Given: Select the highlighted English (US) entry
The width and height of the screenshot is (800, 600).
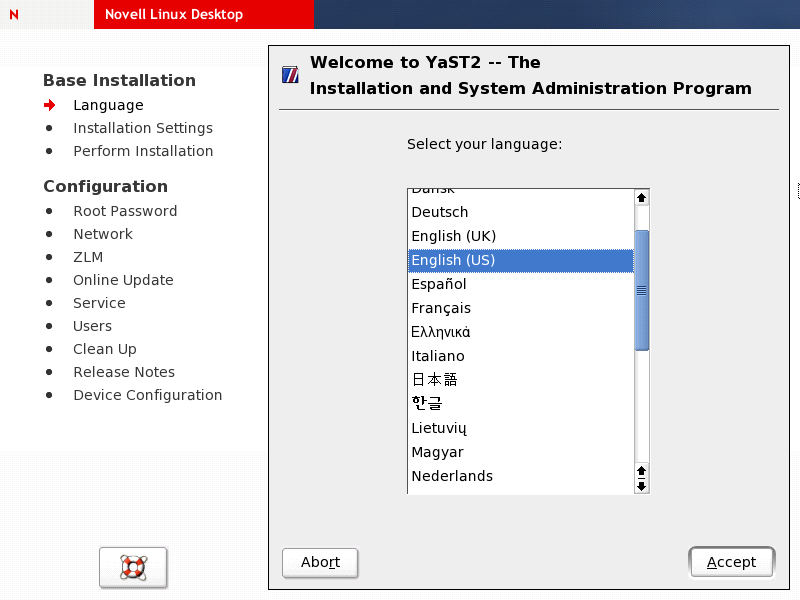Looking at the screenshot, I should click(453, 260).
